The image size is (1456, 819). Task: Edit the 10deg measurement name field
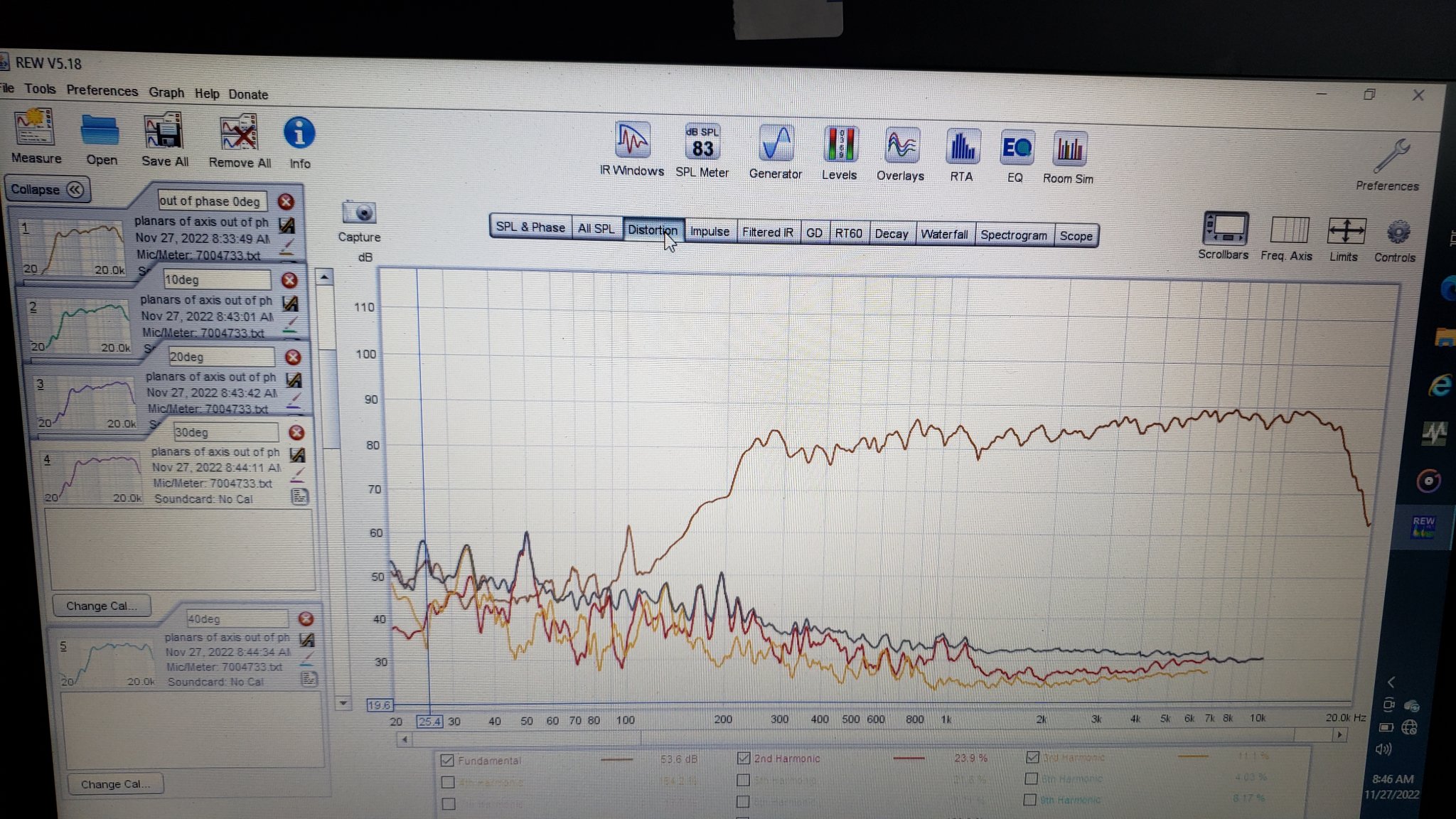216,279
